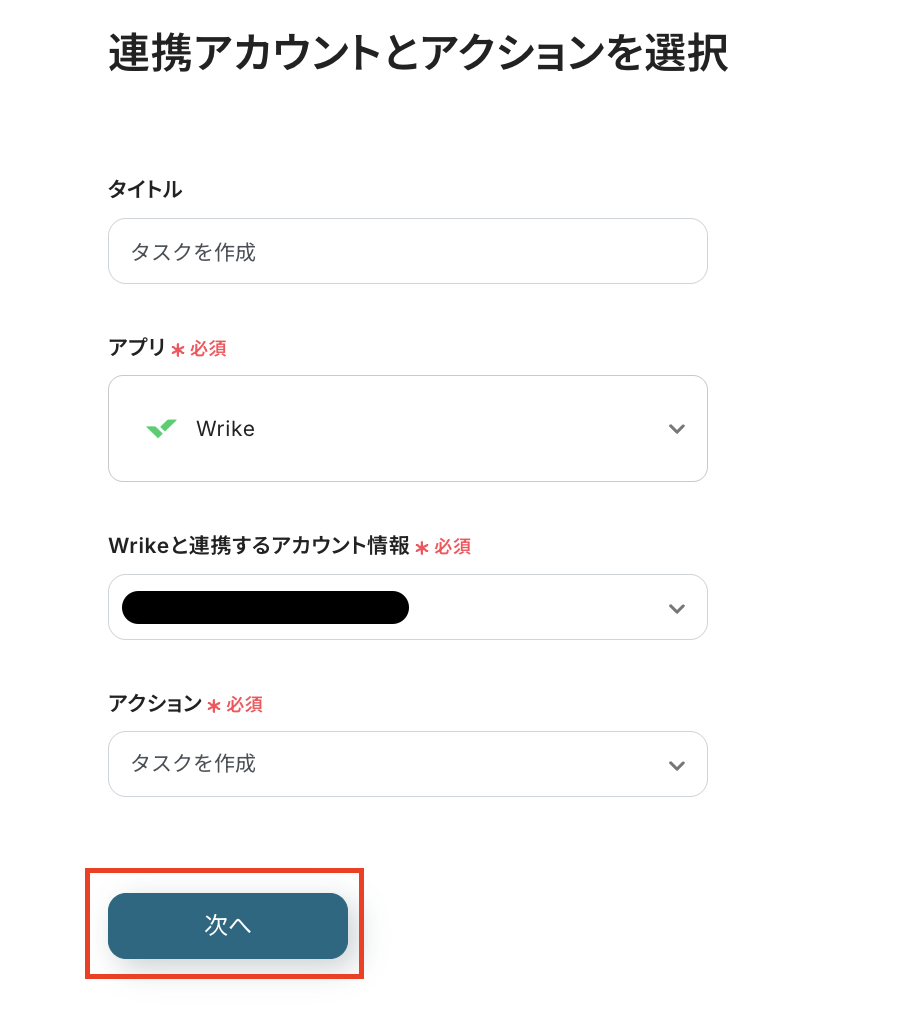The image size is (912, 1012).
Task: Click the 必須 tag beside アカウント情報
Action: 452,547
